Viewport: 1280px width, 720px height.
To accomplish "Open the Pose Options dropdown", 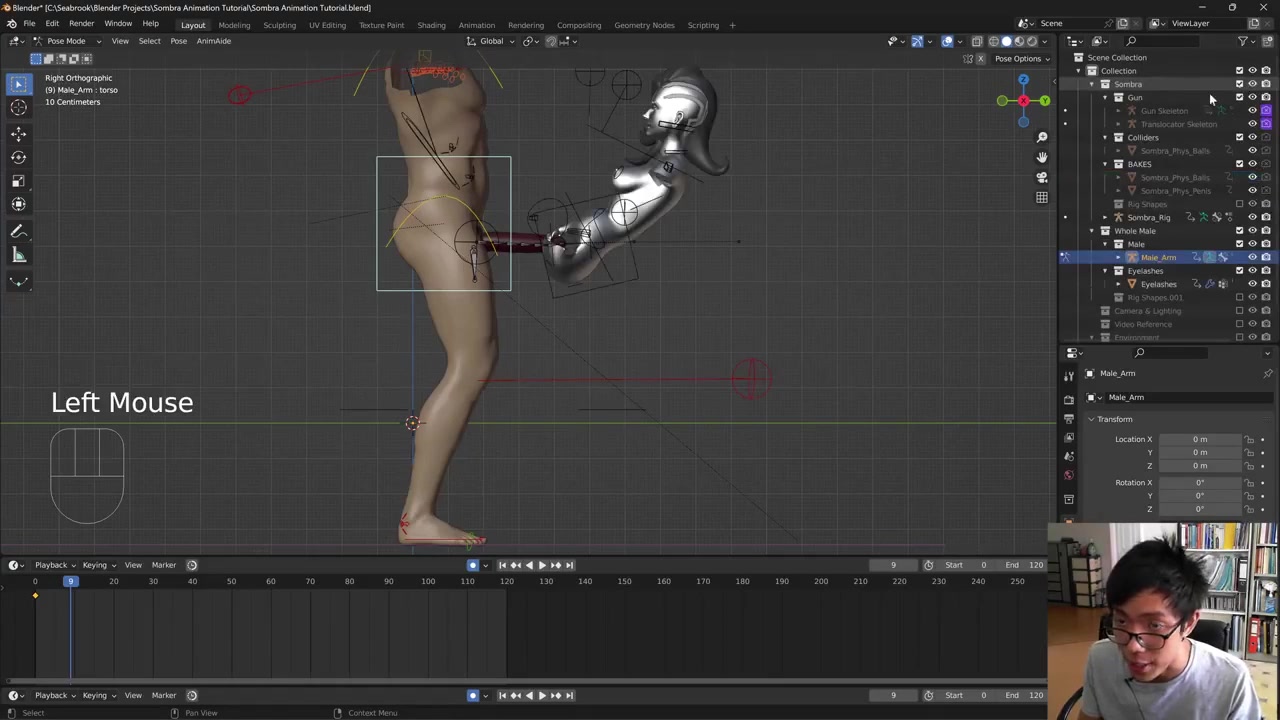I will pyautogui.click(x=1021, y=58).
